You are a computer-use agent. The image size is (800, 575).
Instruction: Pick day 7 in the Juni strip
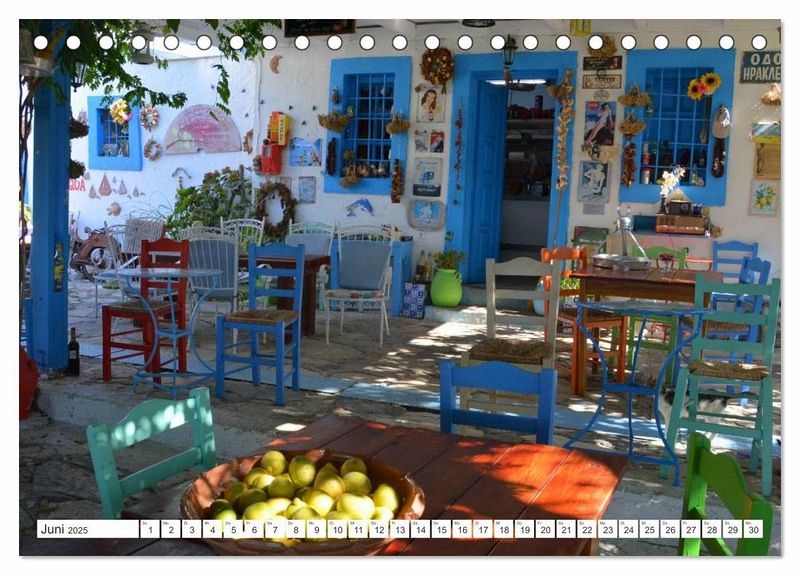pyautogui.click(x=274, y=529)
